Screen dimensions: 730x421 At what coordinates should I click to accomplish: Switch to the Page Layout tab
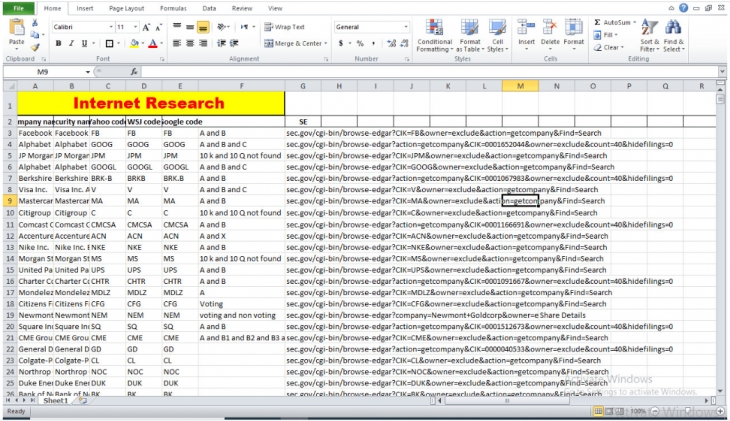pos(127,8)
